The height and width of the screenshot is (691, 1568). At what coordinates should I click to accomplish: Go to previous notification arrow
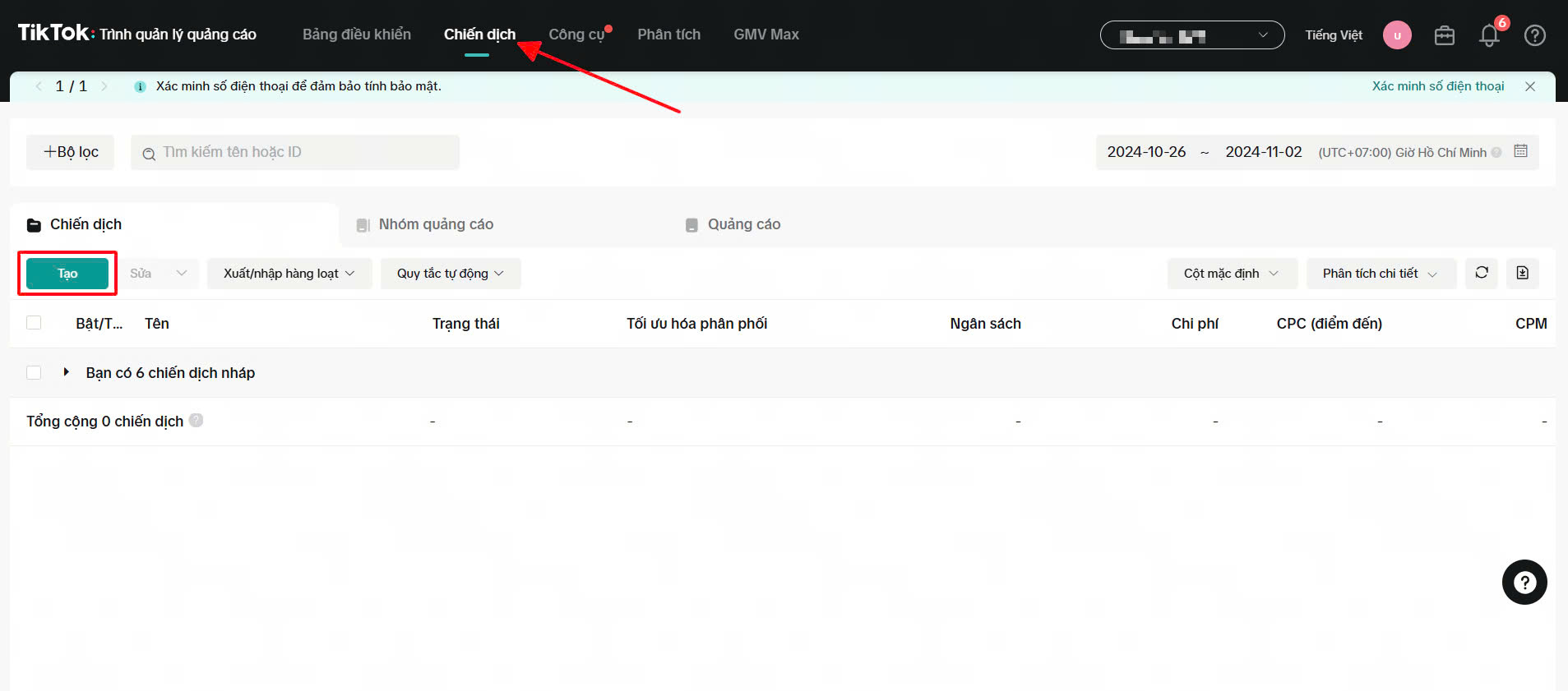point(38,86)
